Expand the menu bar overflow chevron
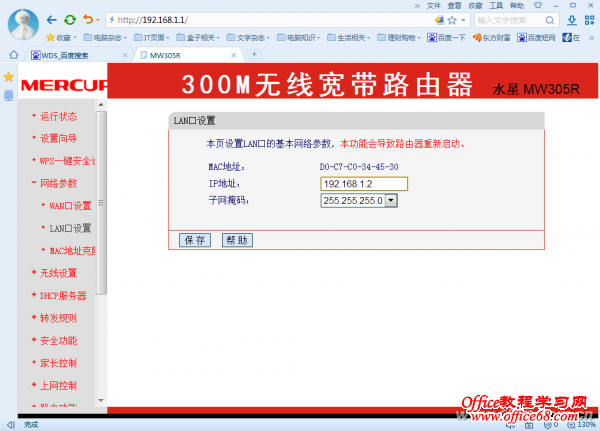Image resolution: width=600 pixels, height=431 pixels. pos(417,5)
